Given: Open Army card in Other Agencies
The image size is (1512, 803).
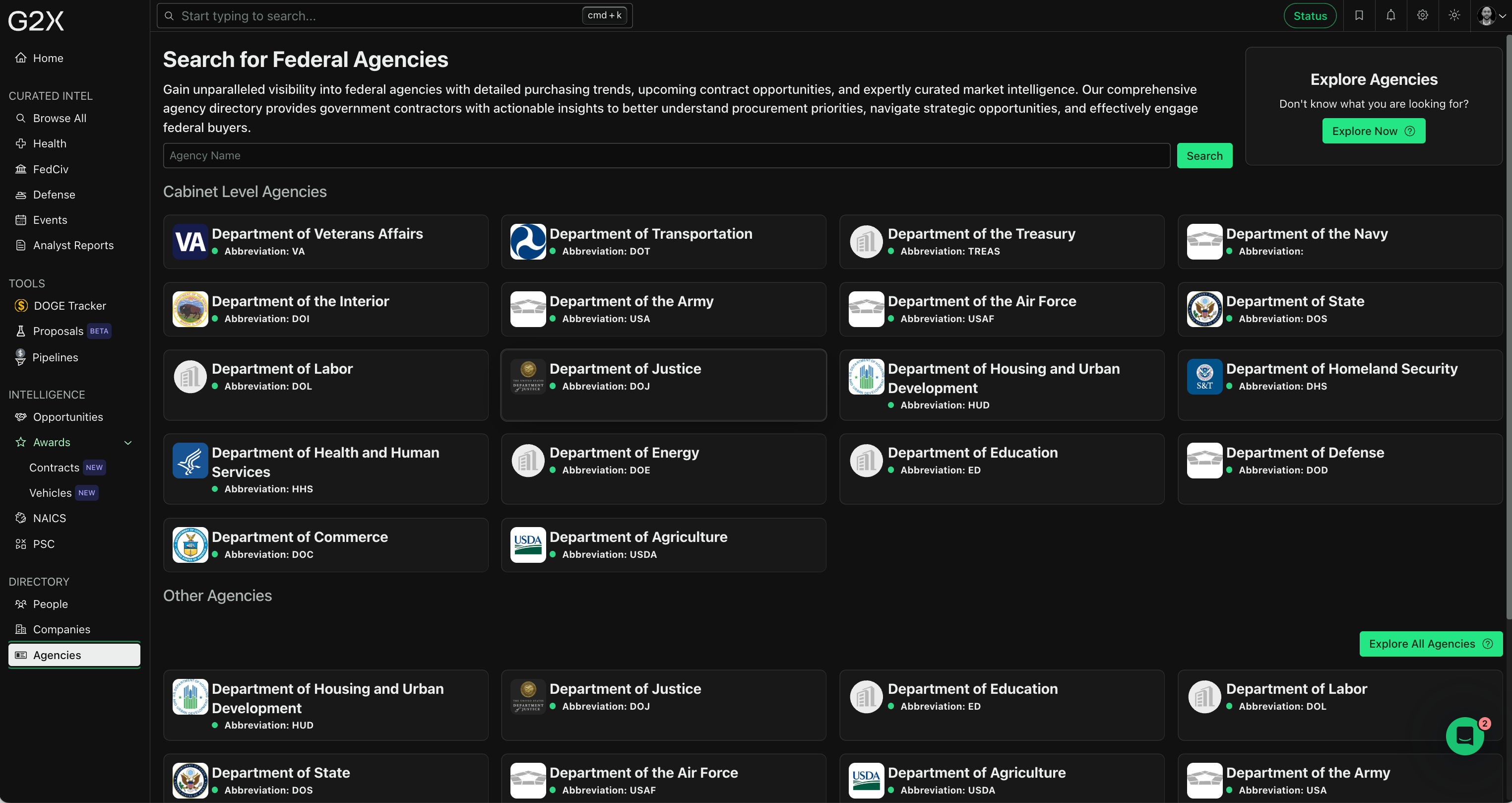Looking at the screenshot, I should coord(1340,778).
